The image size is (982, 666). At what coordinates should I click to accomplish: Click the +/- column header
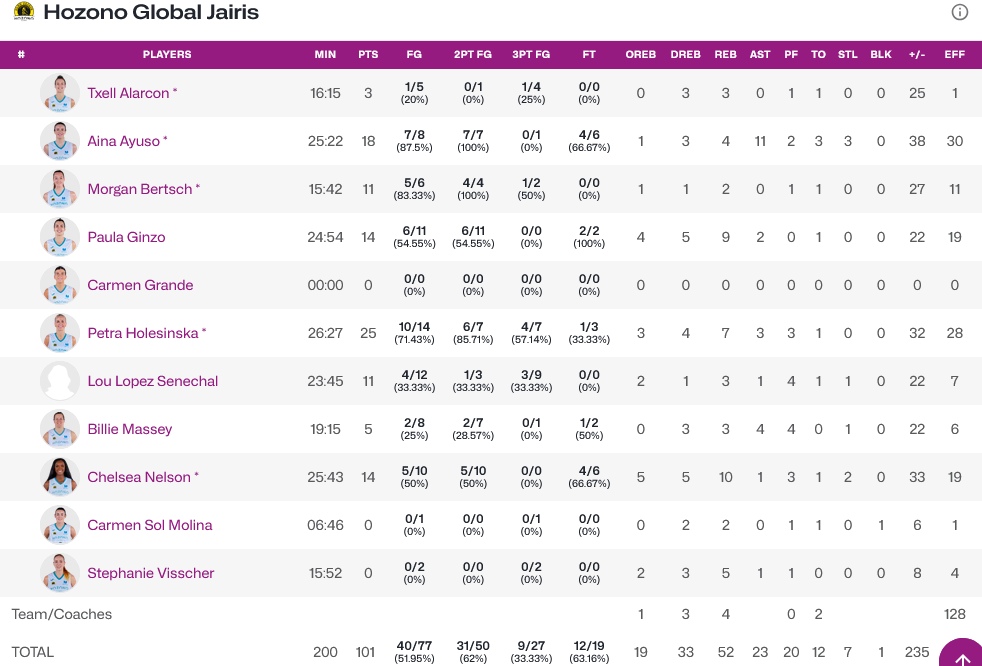coord(917,54)
